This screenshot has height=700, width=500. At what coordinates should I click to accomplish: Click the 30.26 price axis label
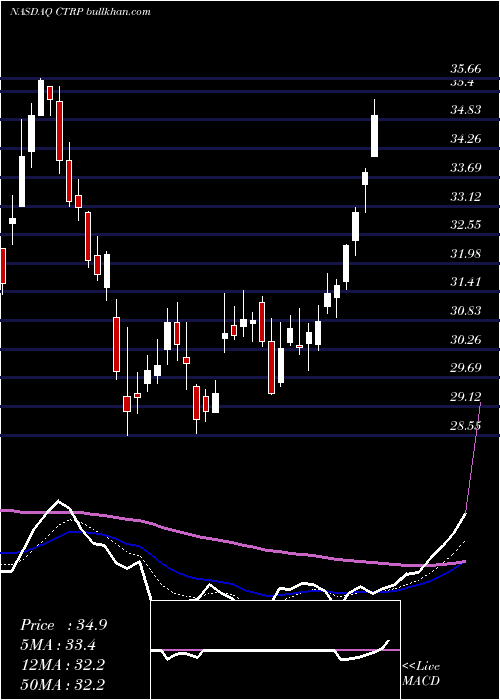466,340
